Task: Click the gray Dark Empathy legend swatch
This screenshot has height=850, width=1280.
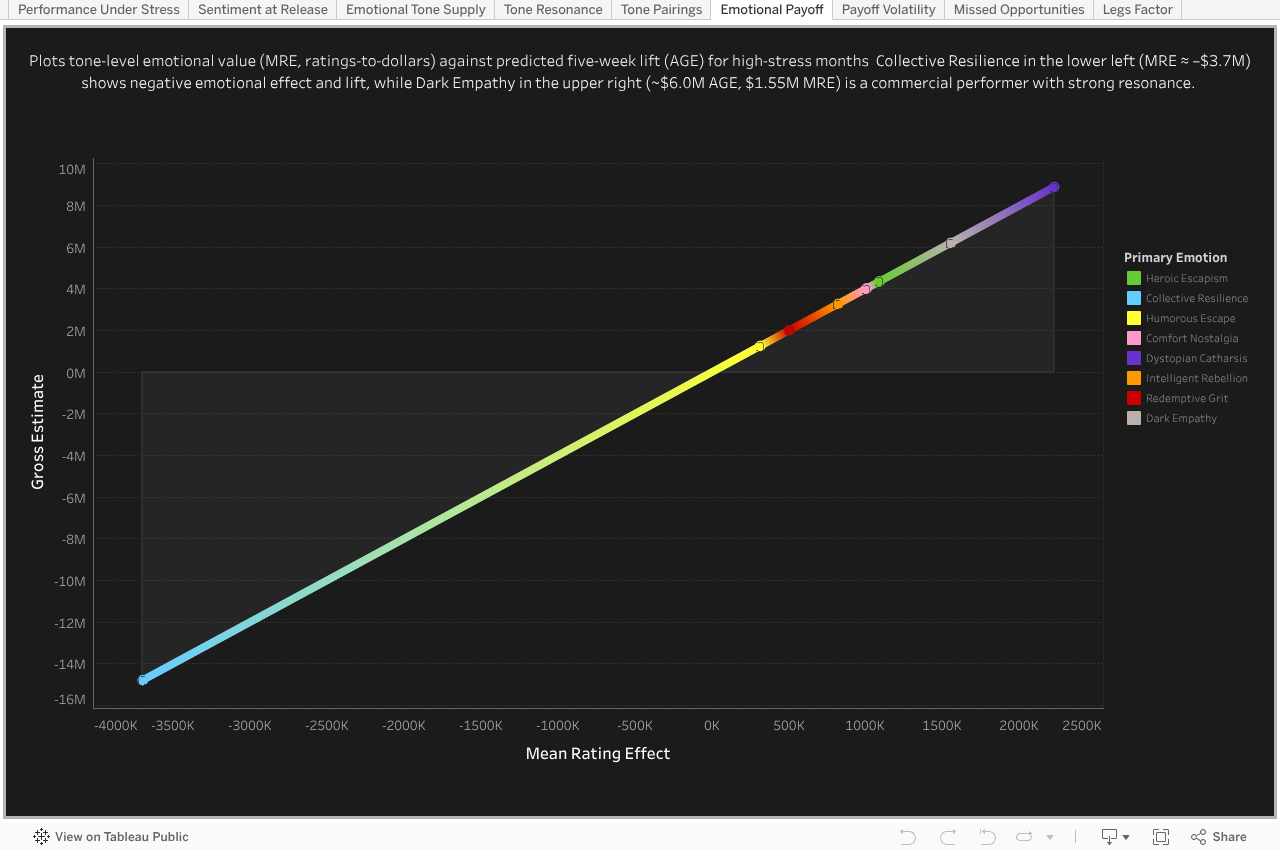Action: 1134,418
